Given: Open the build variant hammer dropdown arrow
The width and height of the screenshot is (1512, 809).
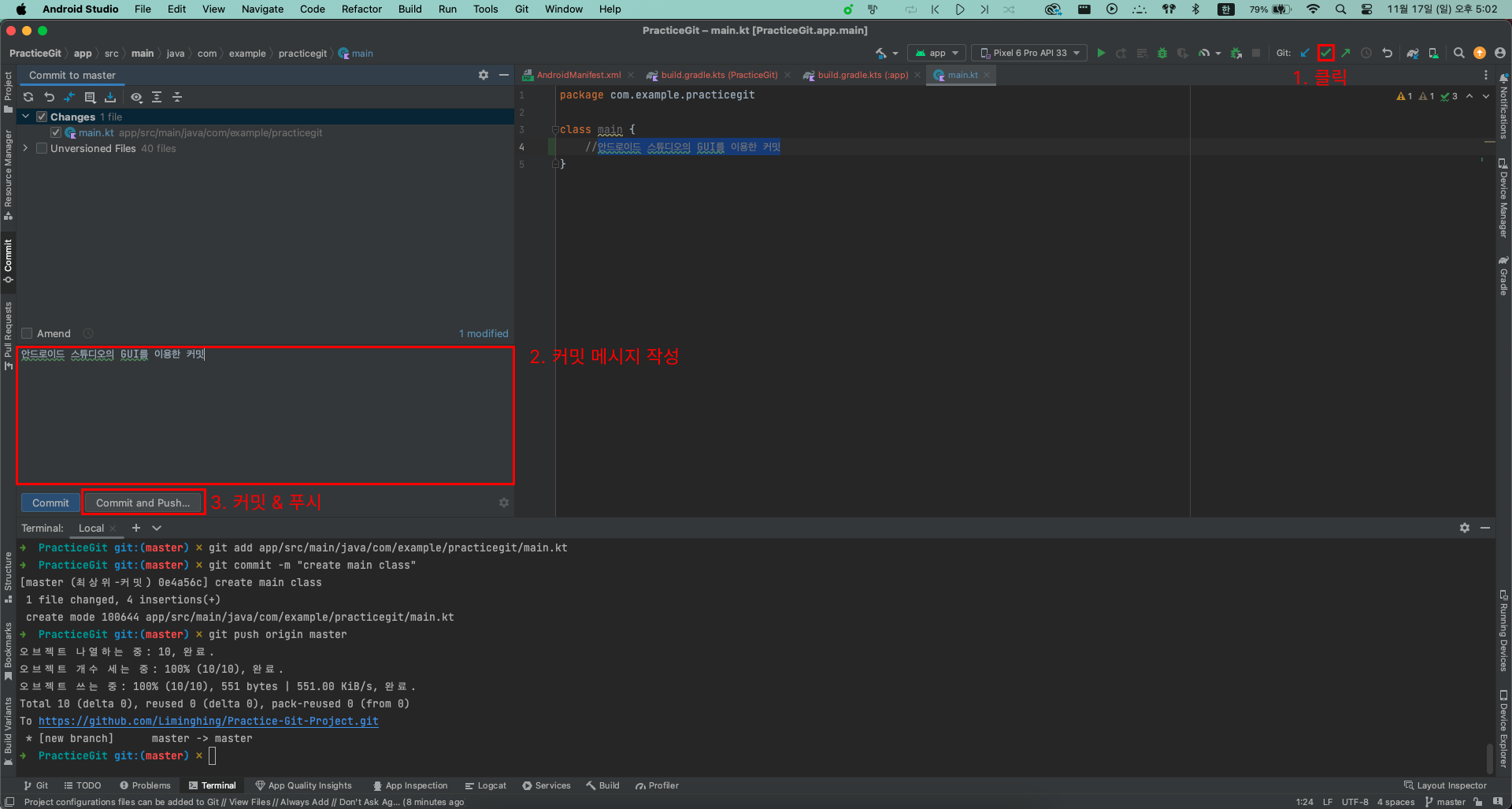Looking at the screenshot, I should click(895, 54).
